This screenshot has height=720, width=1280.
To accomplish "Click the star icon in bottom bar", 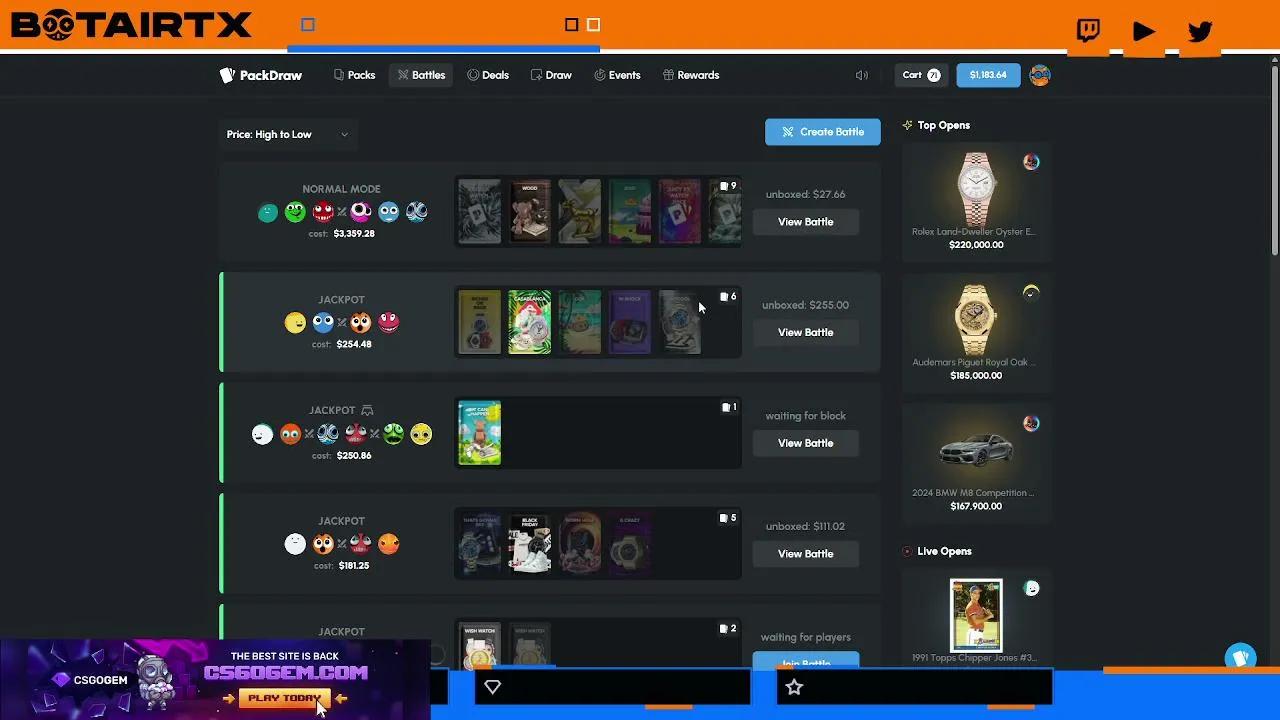I will click(x=794, y=687).
